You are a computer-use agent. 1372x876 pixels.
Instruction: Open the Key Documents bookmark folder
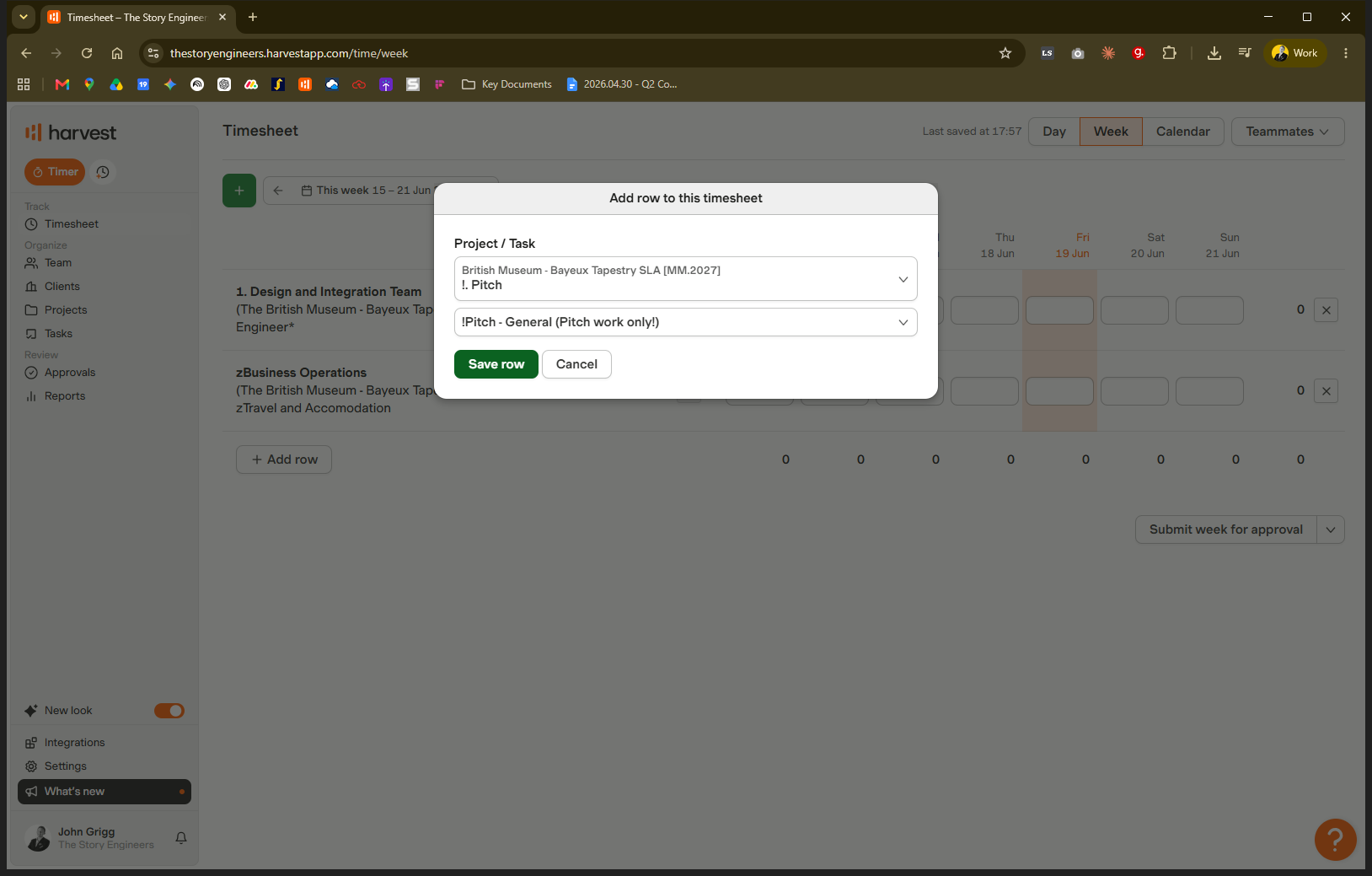(507, 84)
